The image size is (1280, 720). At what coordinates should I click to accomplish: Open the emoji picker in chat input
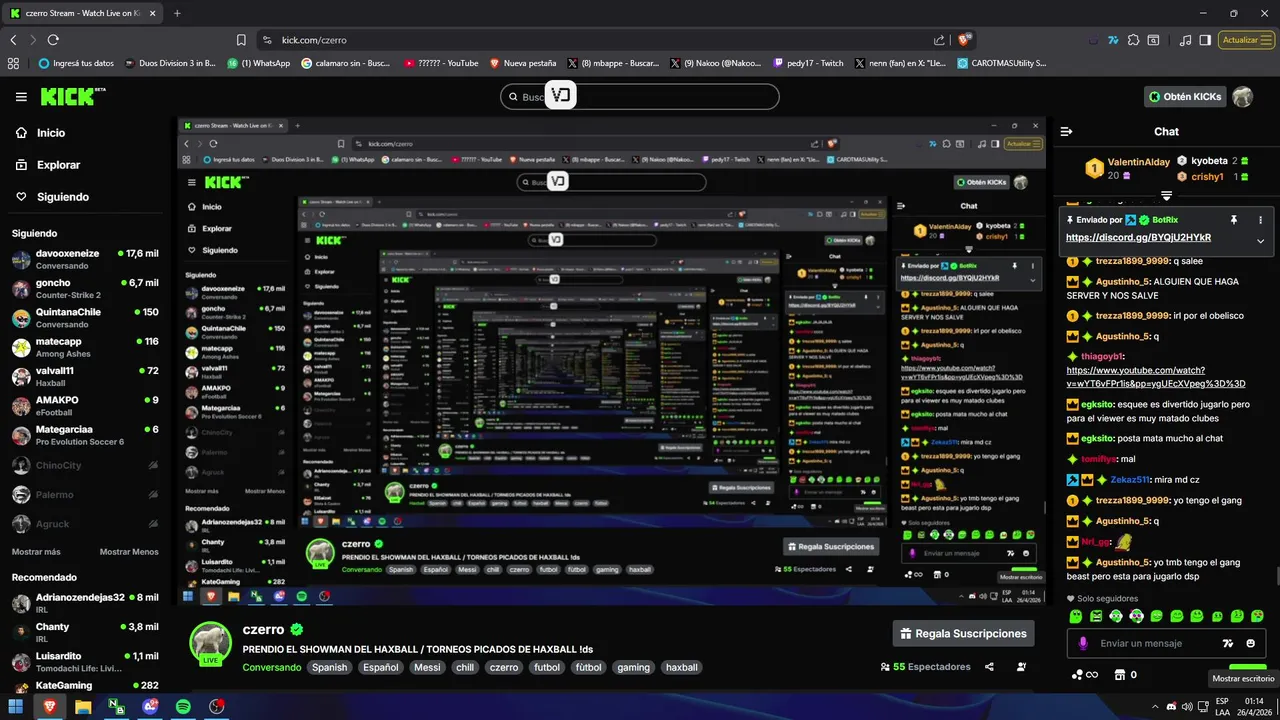(x=1251, y=644)
